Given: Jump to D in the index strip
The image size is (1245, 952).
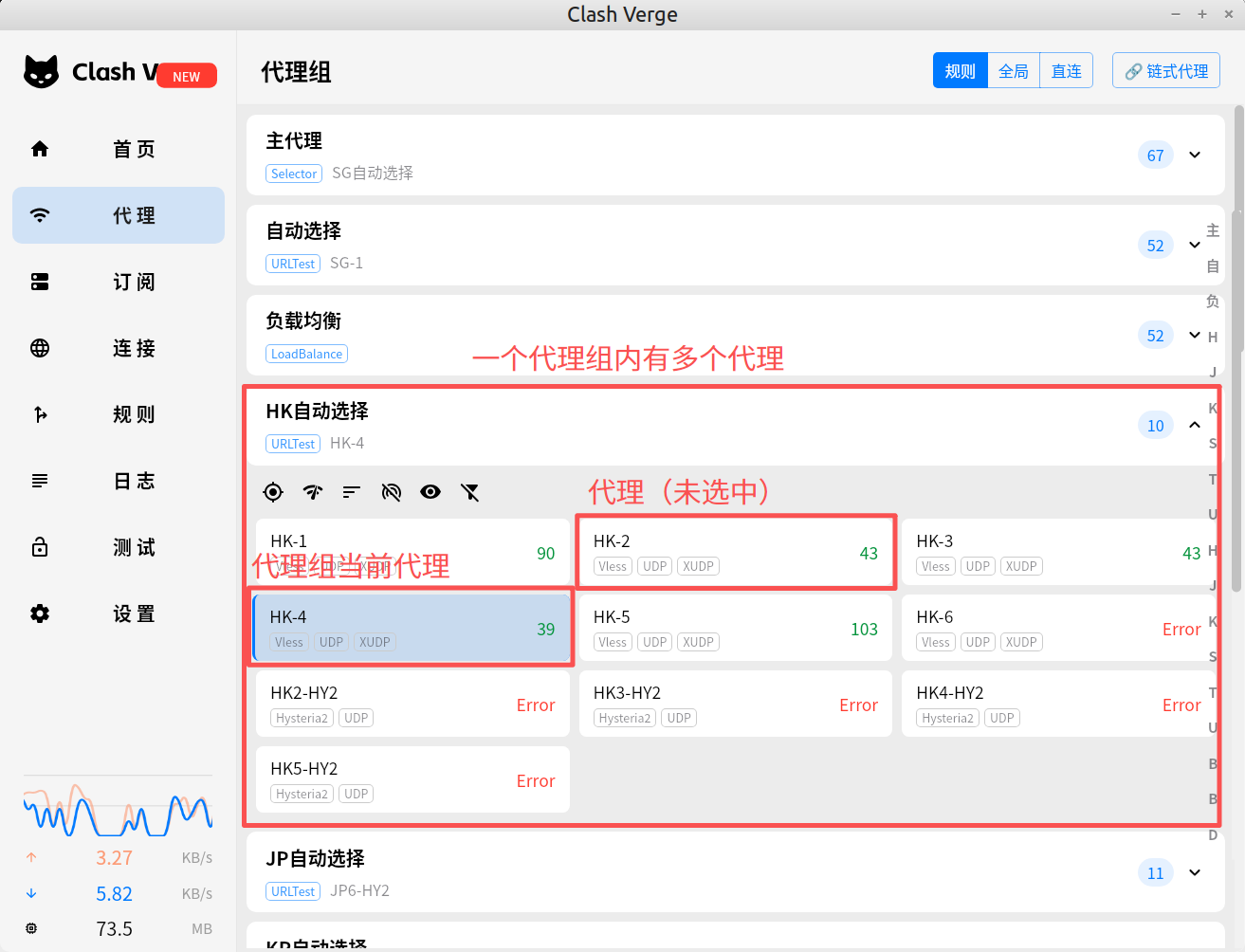Looking at the screenshot, I should coord(1213,835).
